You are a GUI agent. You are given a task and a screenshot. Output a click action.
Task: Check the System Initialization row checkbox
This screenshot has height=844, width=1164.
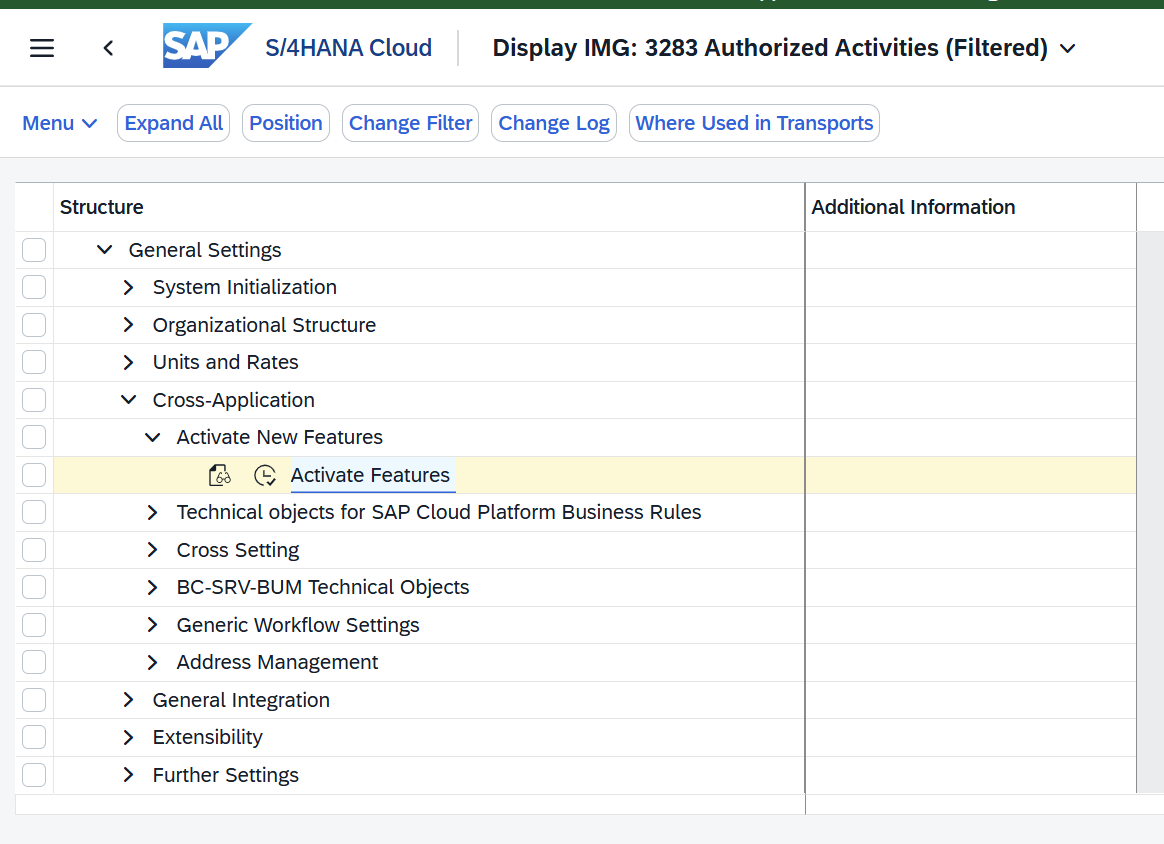click(34, 287)
